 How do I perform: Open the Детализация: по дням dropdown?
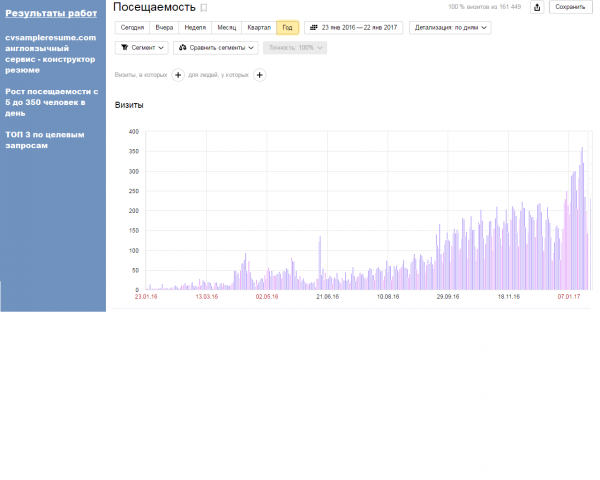click(450, 28)
